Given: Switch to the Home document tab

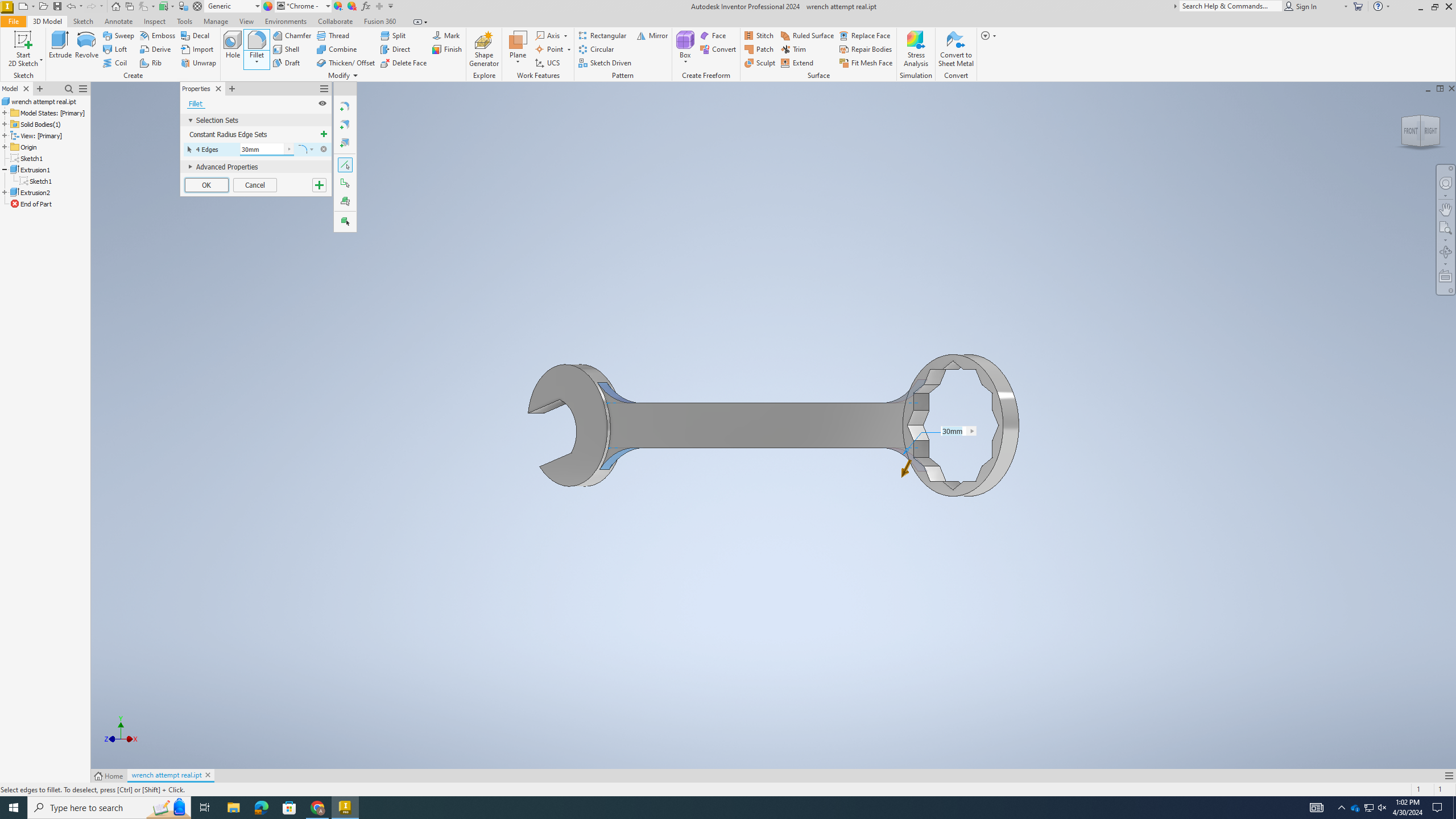Looking at the screenshot, I should (x=109, y=776).
